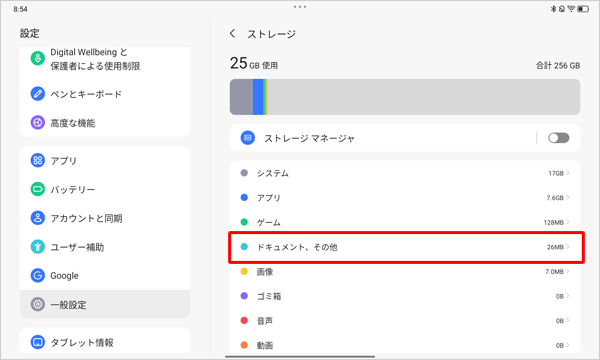Click the bottom navigation gesture bar
The image size is (600, 360).
300,357
